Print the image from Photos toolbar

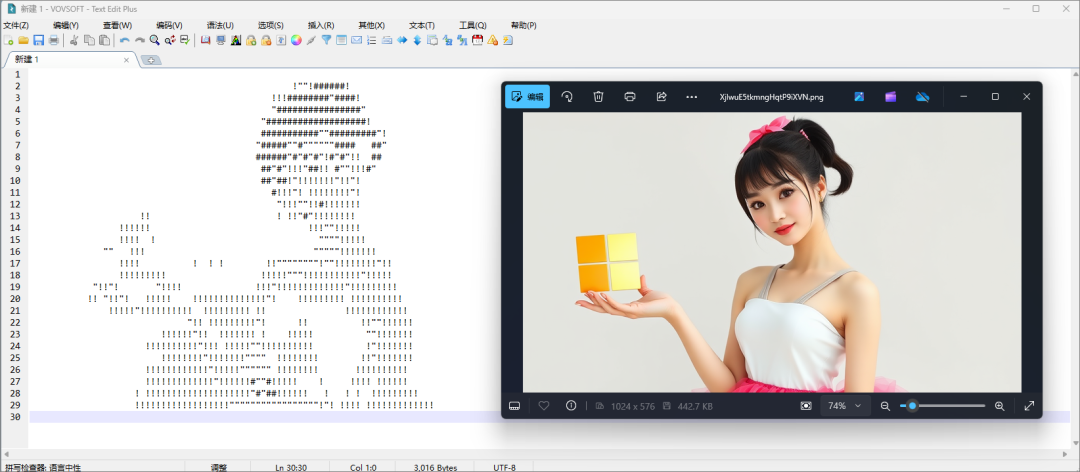[630, 96]
